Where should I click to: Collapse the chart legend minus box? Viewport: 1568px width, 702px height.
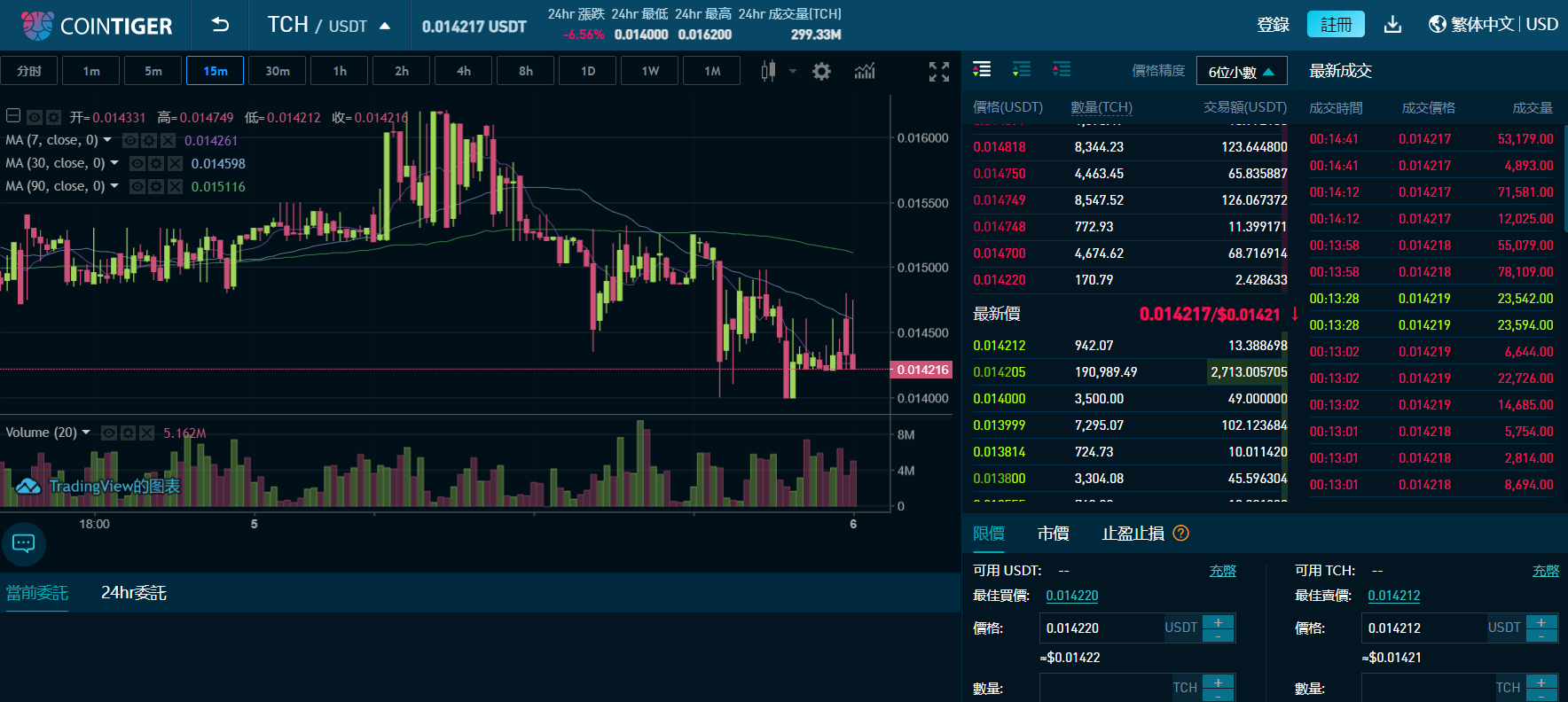point(13,115)
